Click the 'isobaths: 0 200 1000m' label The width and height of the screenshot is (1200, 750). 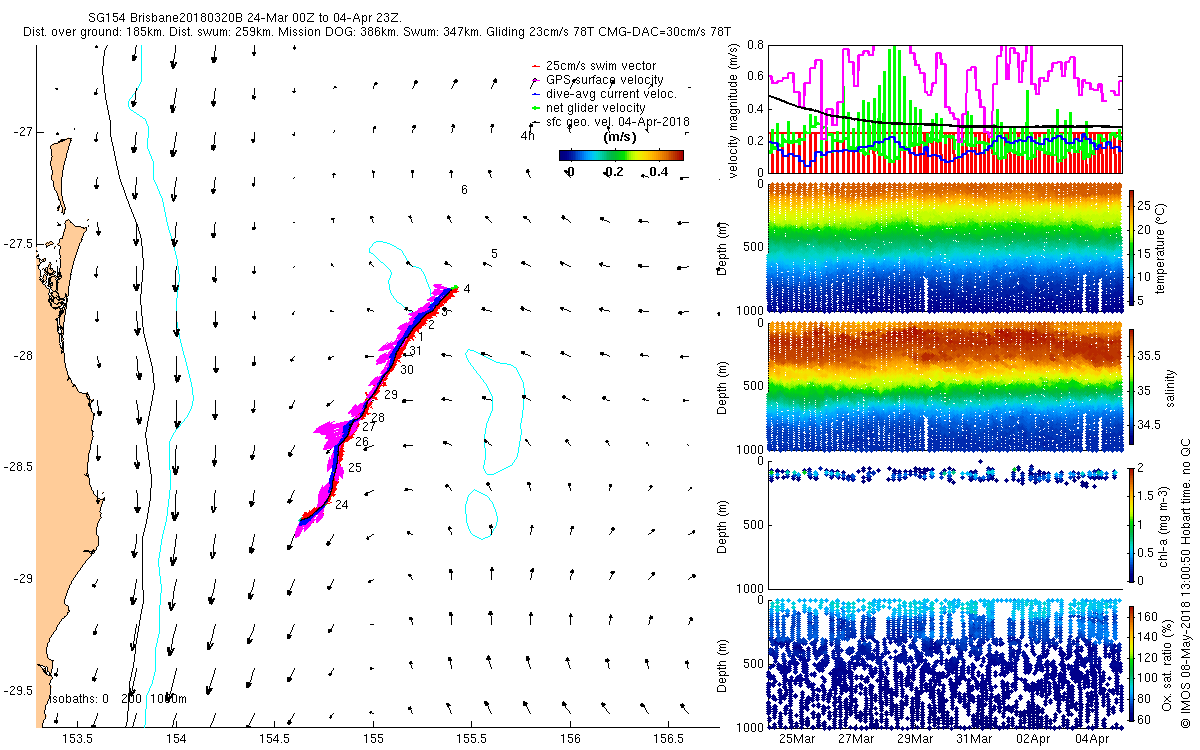(118, 699)
